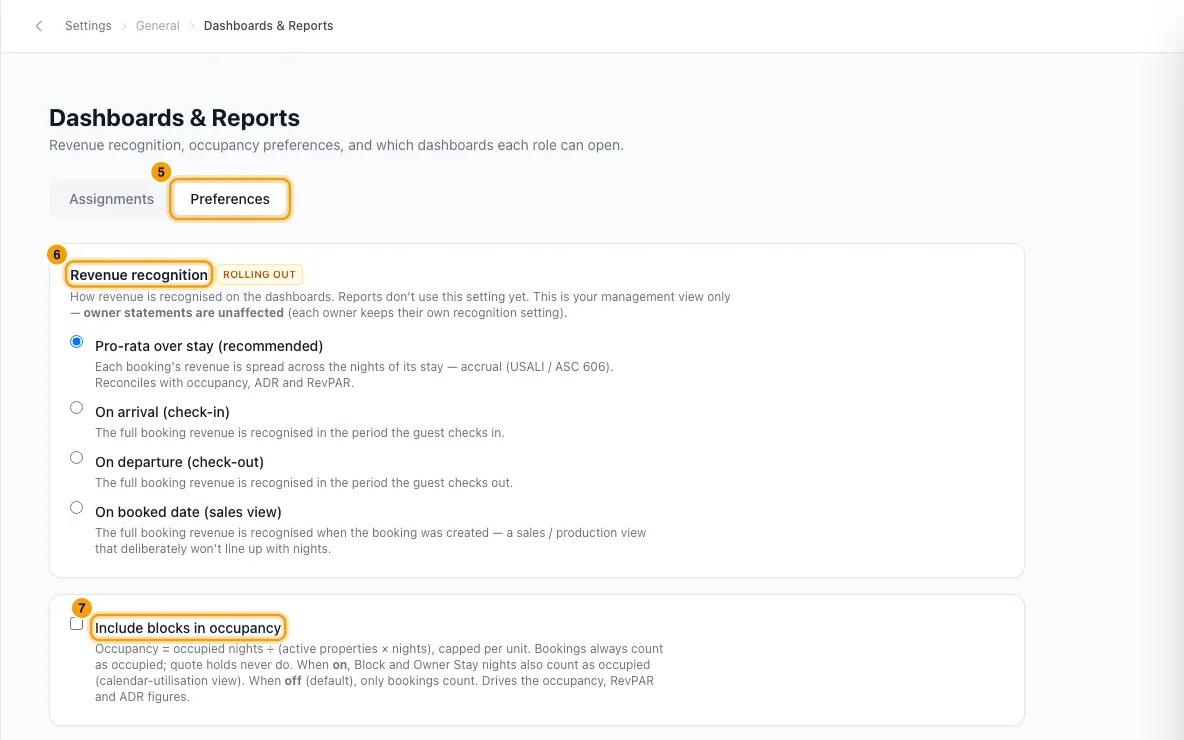Click the page subtitle about revenue recognition
The image size is (1184, 740).
coord(336,145)
